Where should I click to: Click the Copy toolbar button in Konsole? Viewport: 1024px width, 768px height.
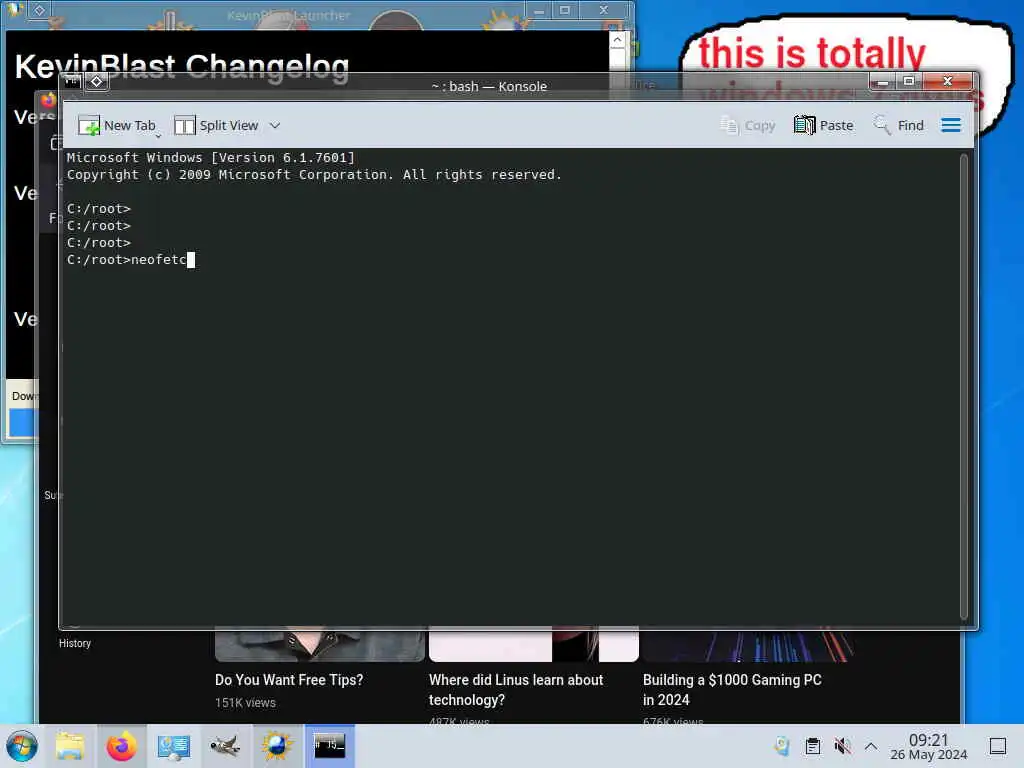pyautogui.click(x=747, y=125)
